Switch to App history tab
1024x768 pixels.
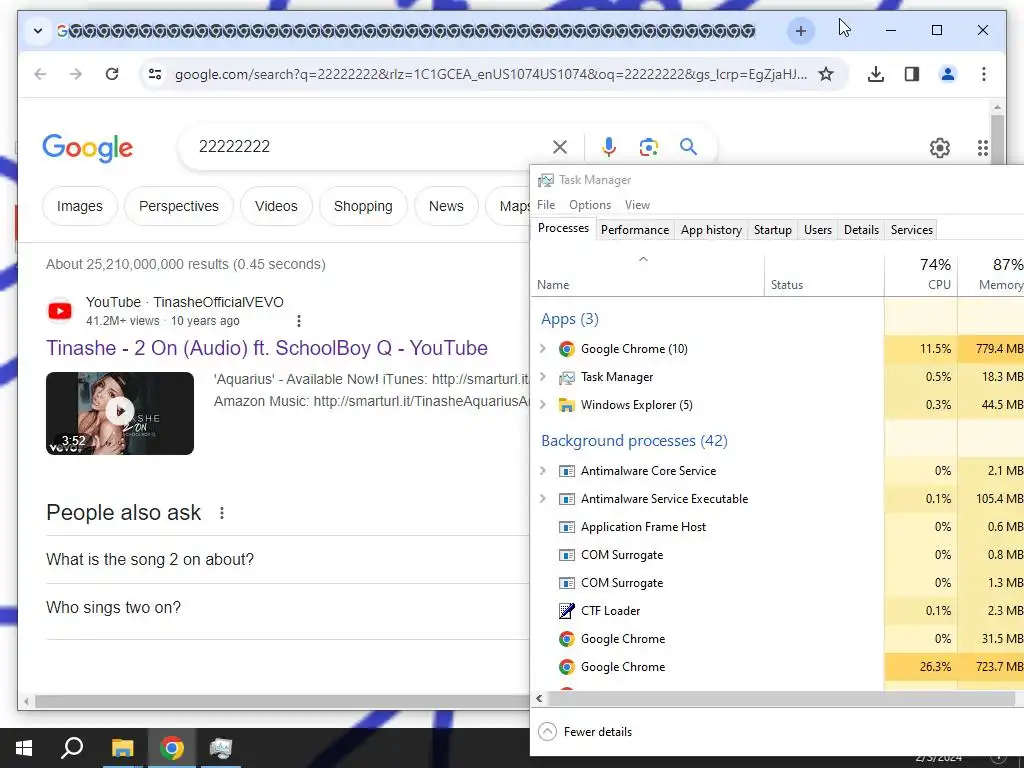[711, 230]
